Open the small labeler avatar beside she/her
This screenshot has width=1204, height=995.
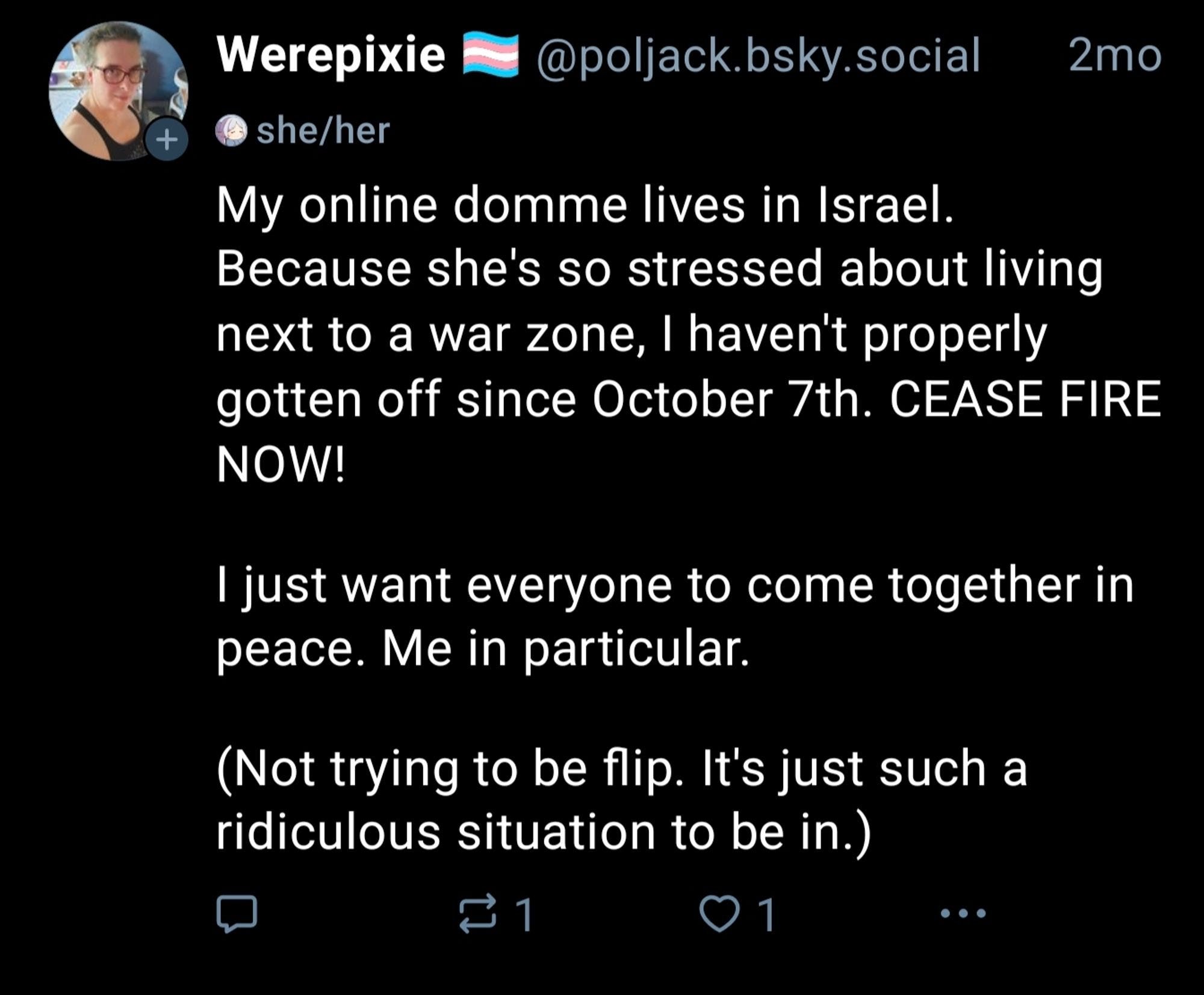[x=232, y=131]
